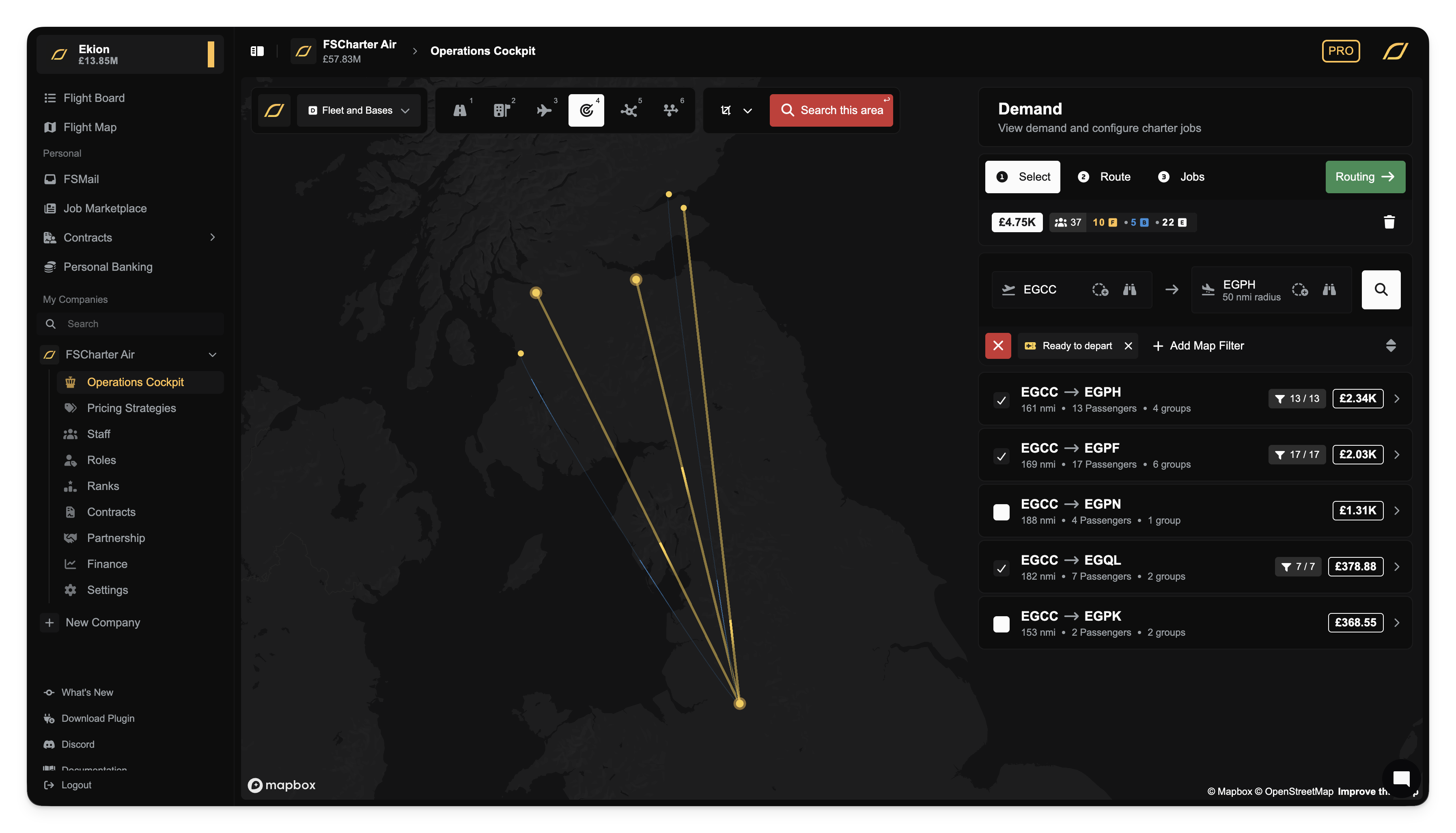Check the EGCC to EGPN route checkbox
This screenshot has width=1456, height=833.
pos(1002,512)
